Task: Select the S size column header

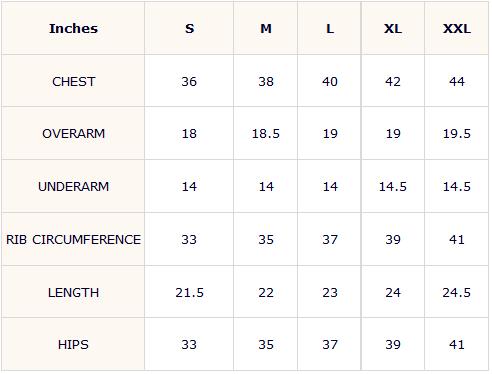Action: (189, 29)
